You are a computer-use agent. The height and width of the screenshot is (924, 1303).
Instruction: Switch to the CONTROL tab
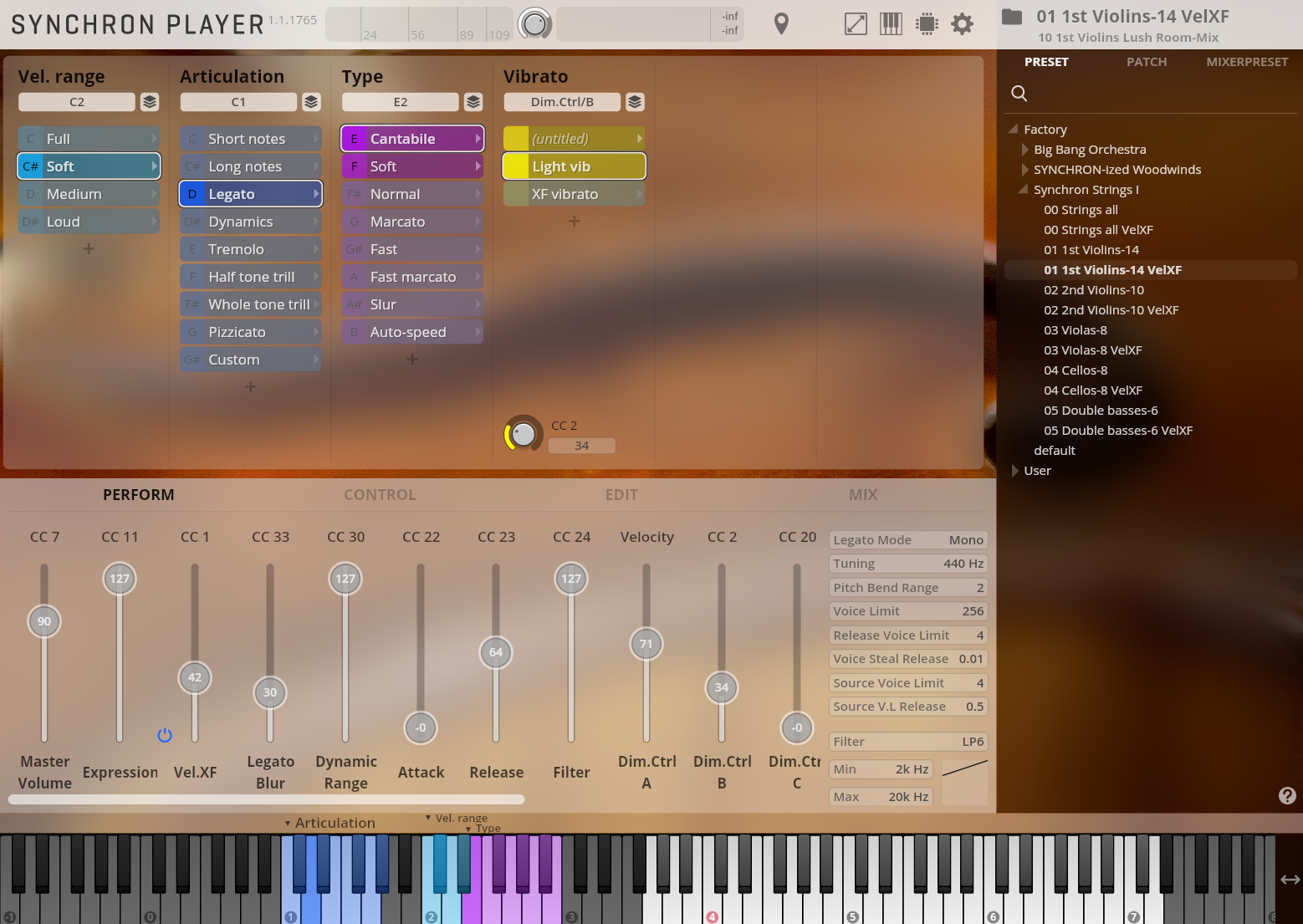pos(381,495)
